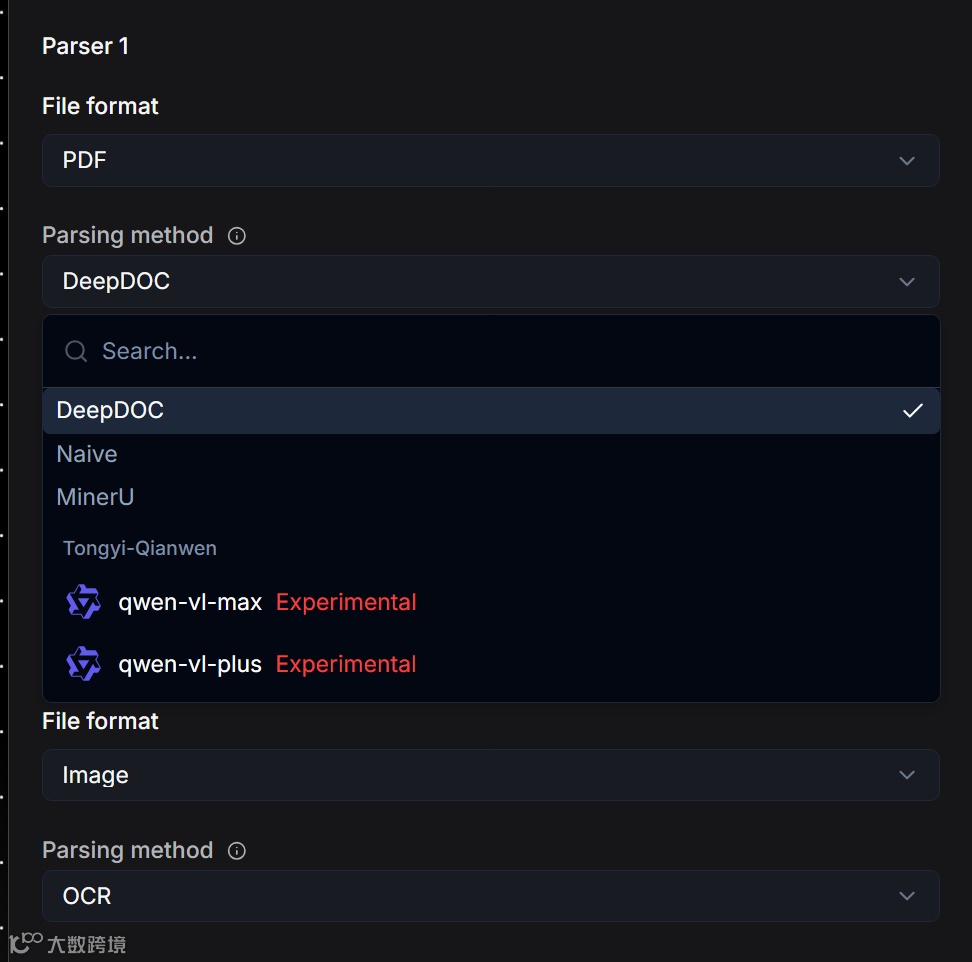
Task: Click the qwen-vl-max model logo icon
Action: pos(84,602)
